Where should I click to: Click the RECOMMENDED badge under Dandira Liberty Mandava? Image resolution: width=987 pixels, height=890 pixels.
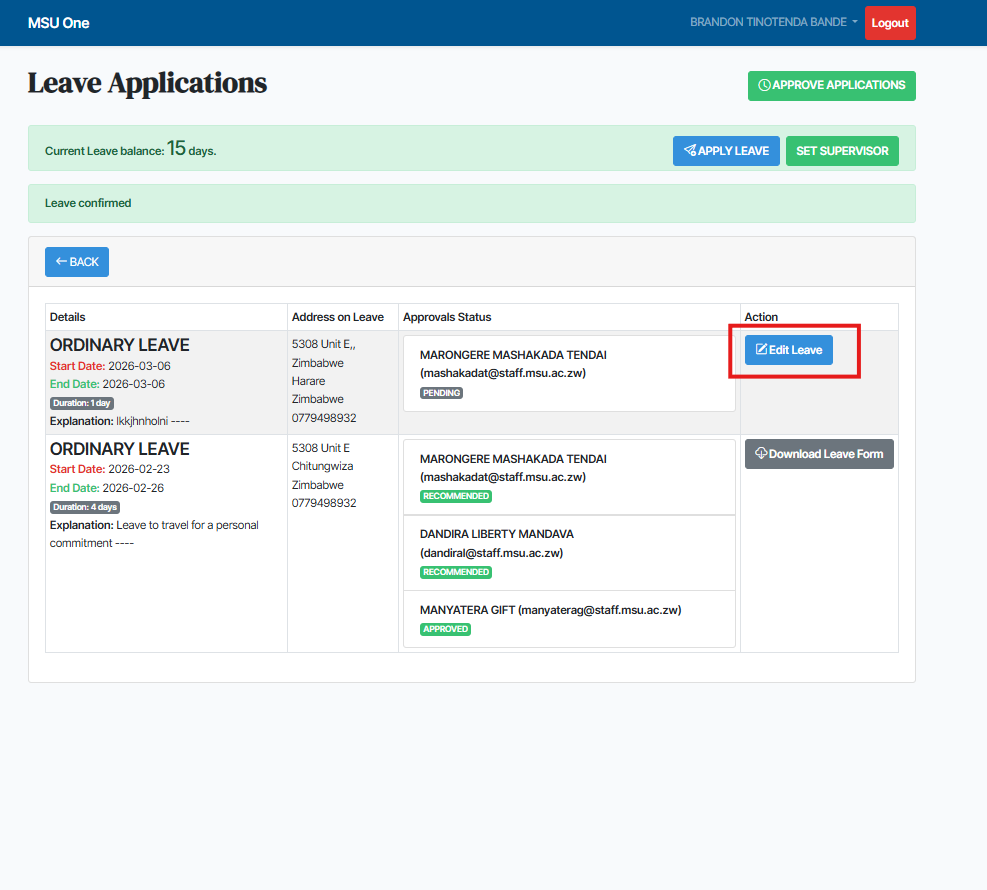[456, 572]
